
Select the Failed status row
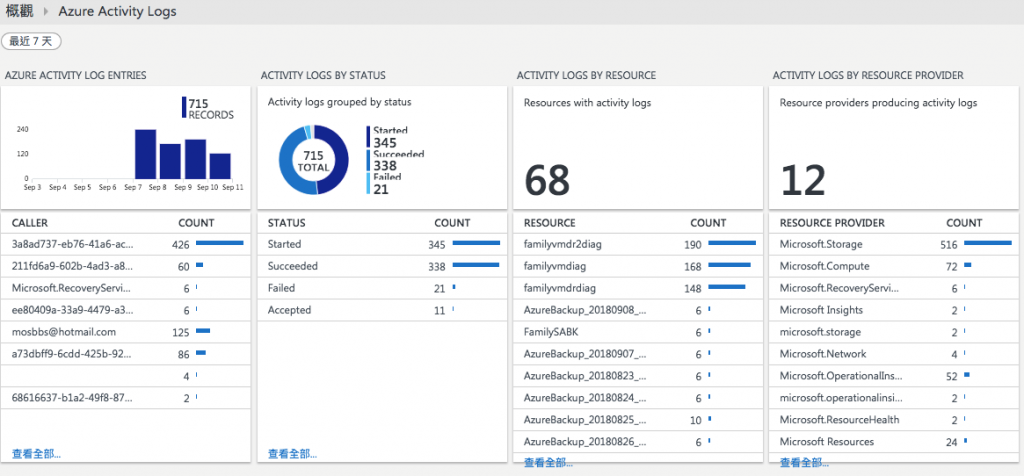click(x=382, y=288)
